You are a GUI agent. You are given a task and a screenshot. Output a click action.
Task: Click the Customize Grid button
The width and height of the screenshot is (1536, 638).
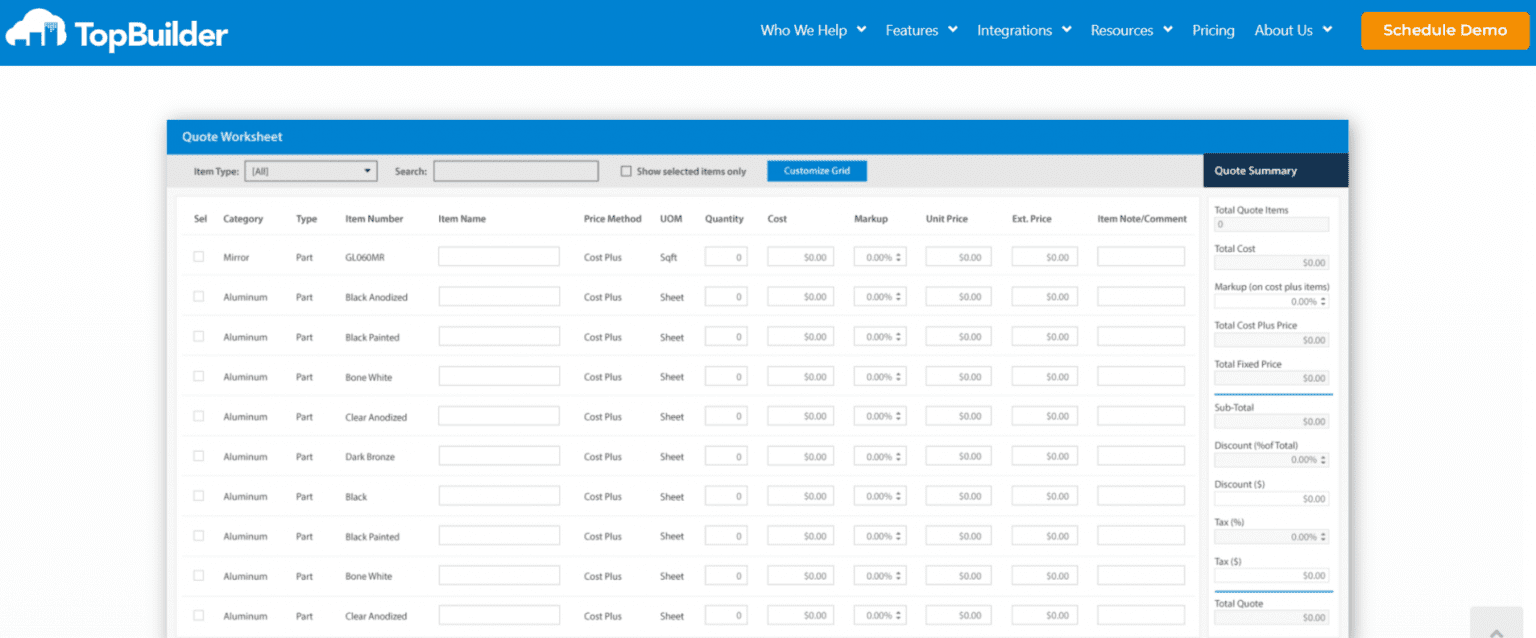click(816, 170)
